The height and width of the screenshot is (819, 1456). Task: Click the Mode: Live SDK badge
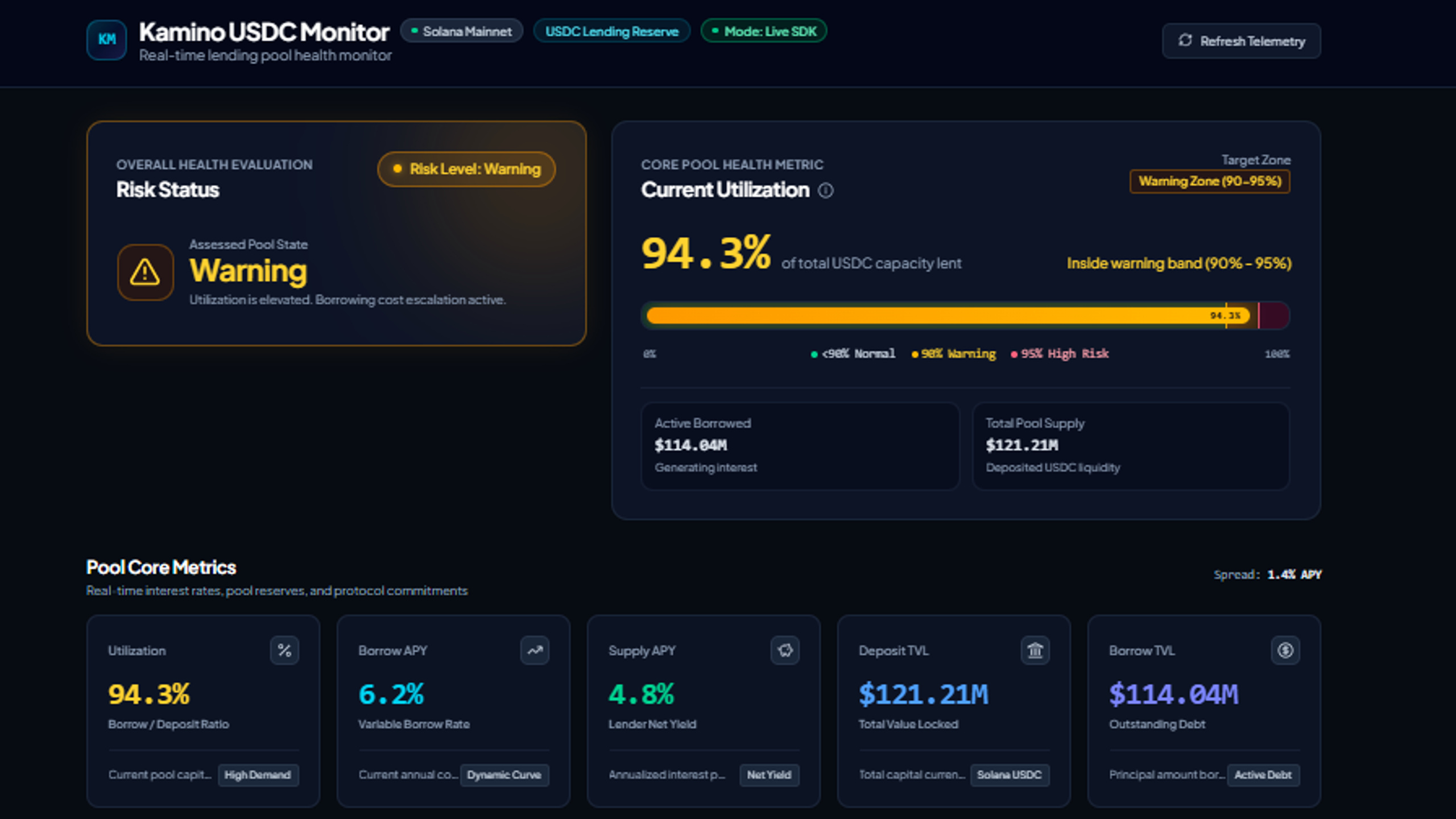pyautogui.click(x=764, y=31)
